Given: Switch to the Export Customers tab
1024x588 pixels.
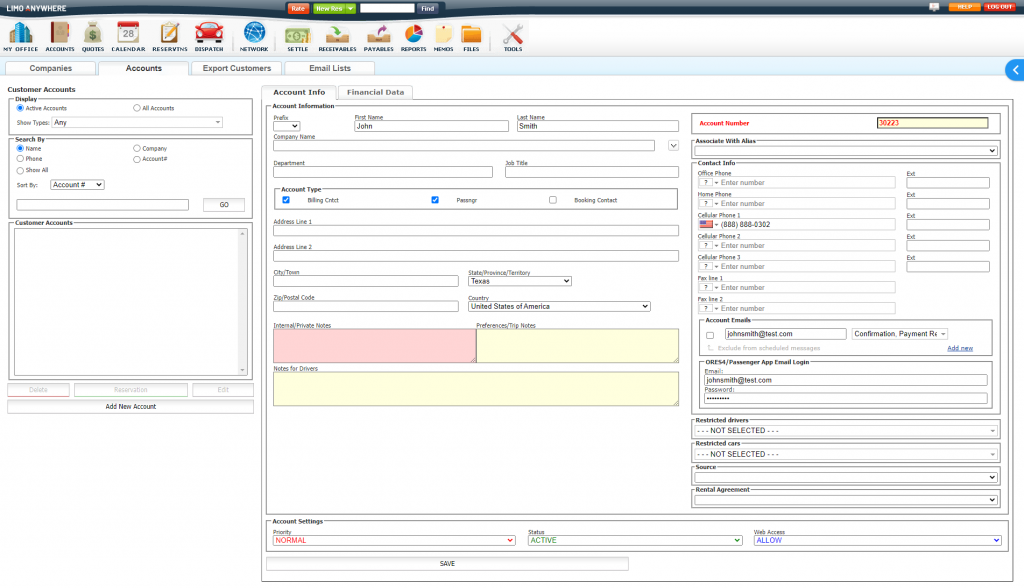Looking at the screenshot, I should pyautogui.click(x=236, y=68).
